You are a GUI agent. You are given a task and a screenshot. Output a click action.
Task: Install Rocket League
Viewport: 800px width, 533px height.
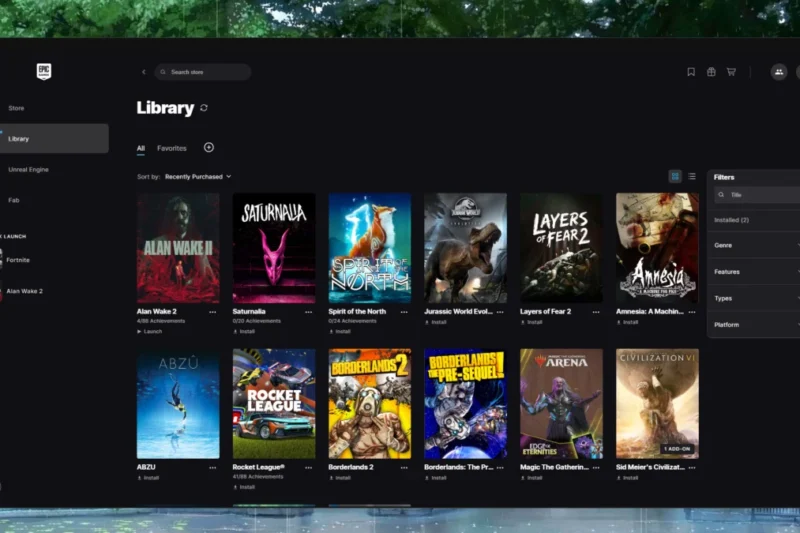point(244,487)
